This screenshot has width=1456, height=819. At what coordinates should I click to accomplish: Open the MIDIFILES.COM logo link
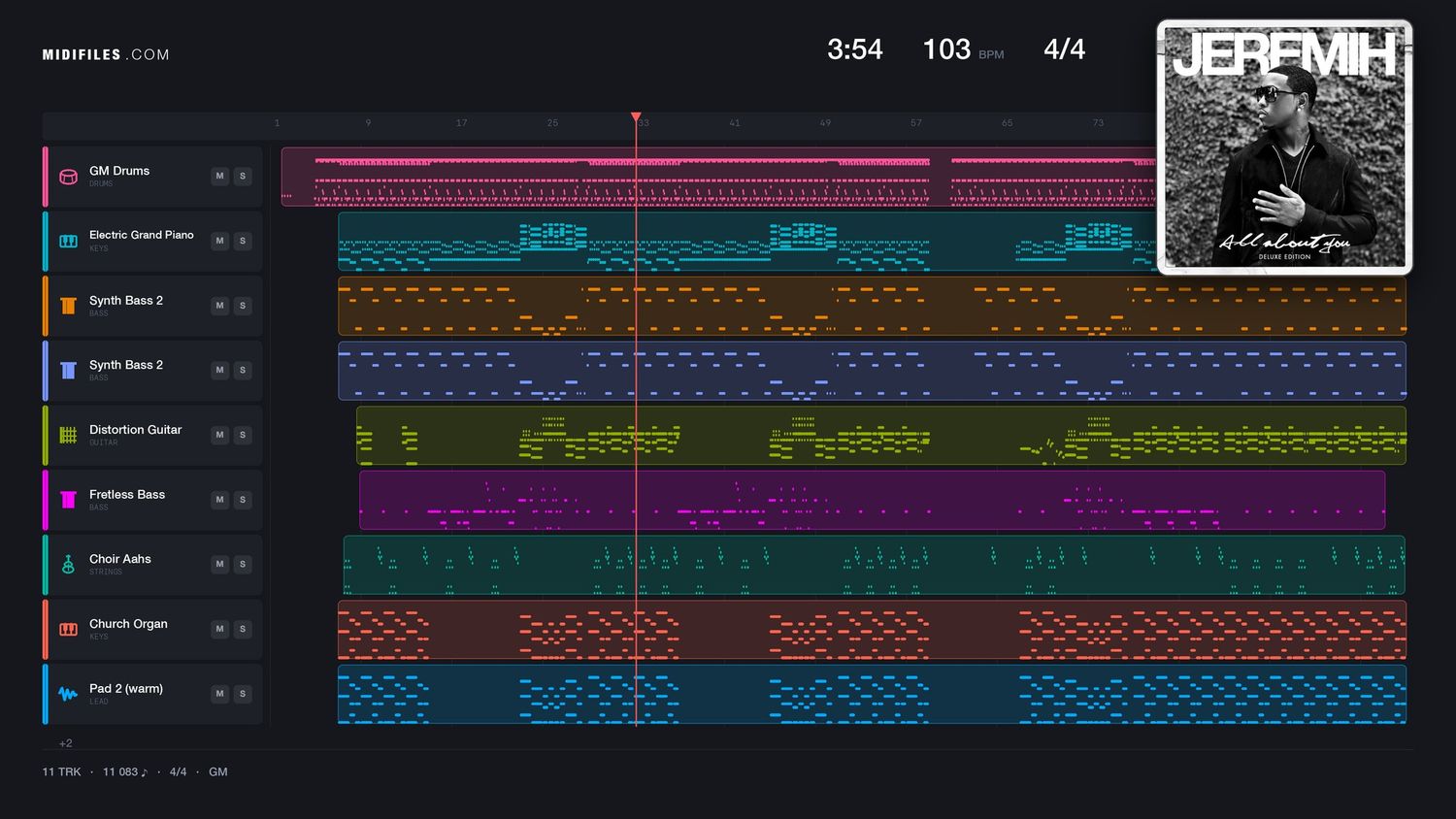click(x=106, y=55)
